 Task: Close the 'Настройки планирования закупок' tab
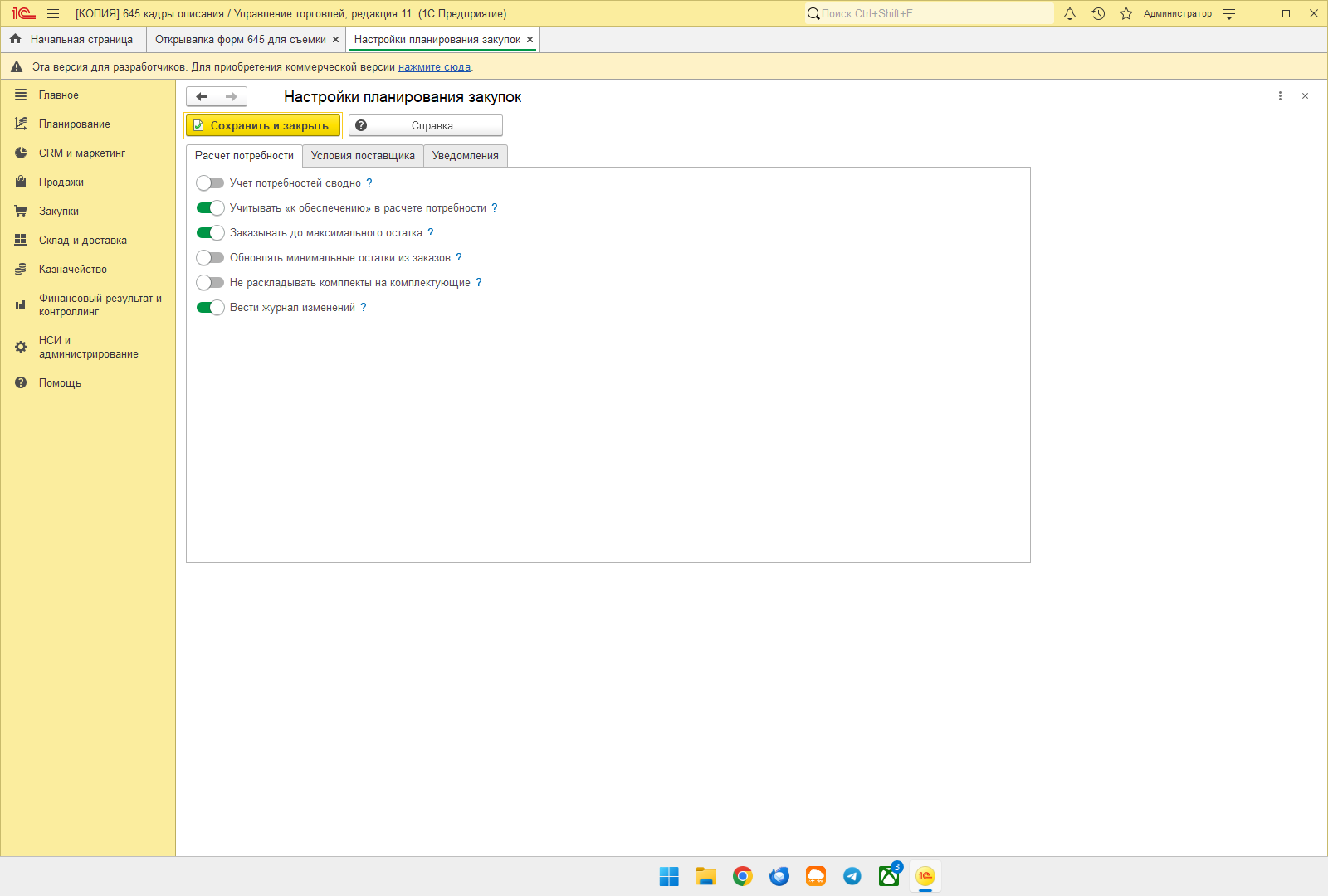(x=530, y=40)
